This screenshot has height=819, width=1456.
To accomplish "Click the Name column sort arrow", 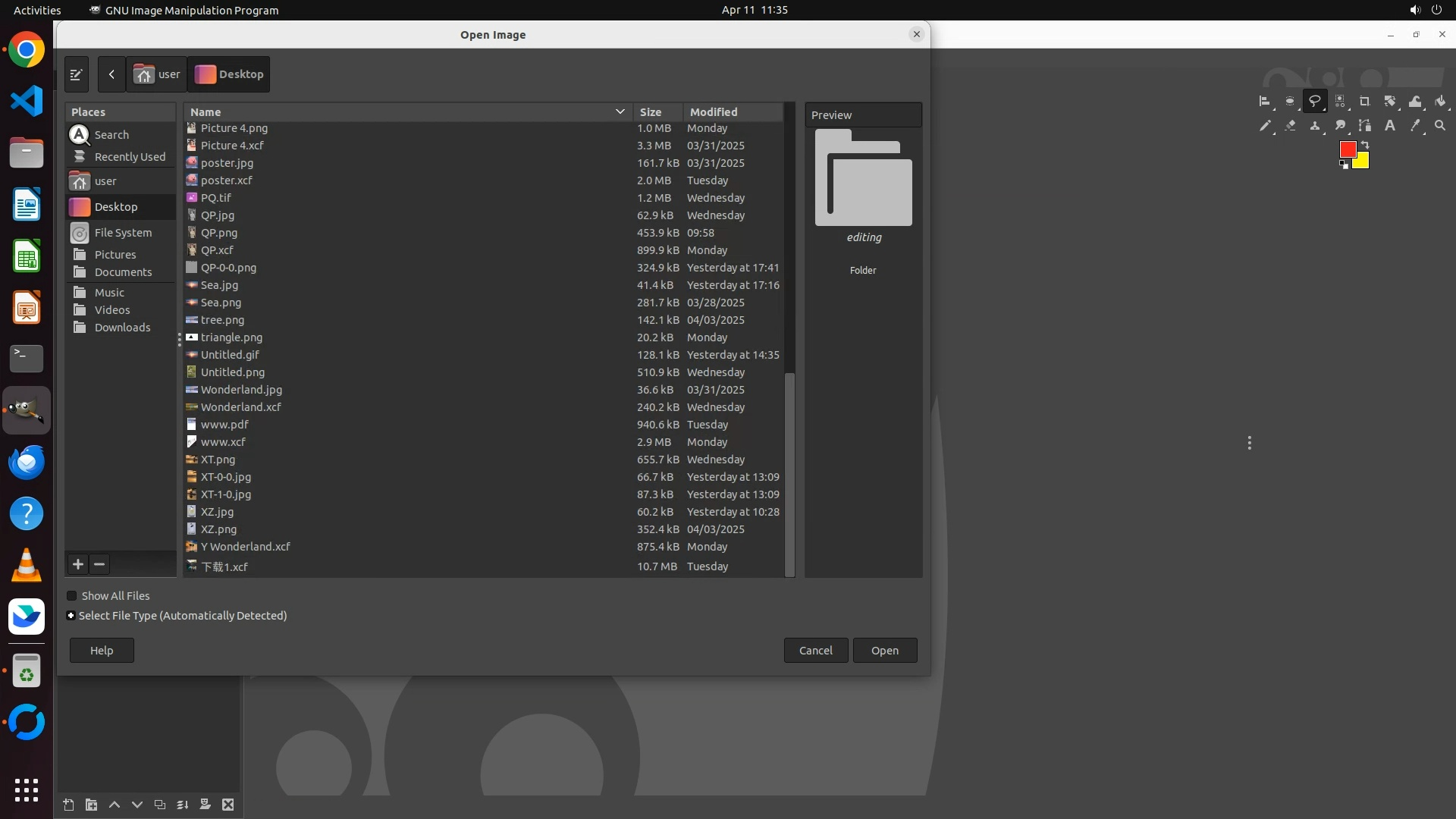I will click(620, 111).
